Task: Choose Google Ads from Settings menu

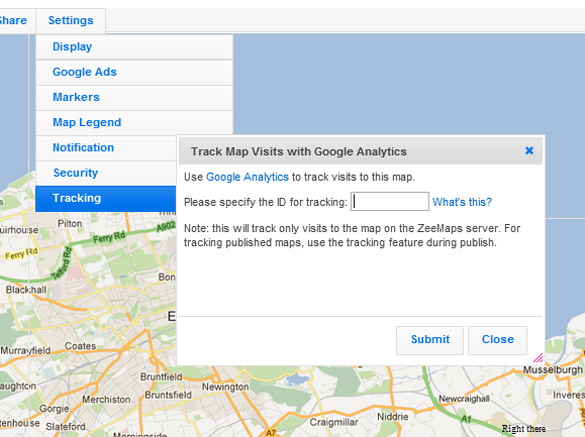Action: point(134,72)
